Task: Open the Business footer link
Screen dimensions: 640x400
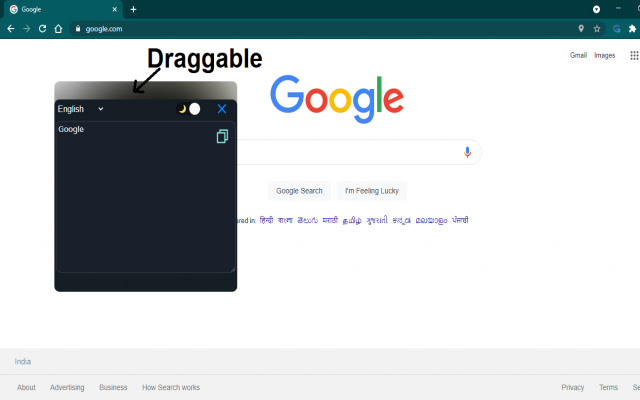Action: click(113, 387)
